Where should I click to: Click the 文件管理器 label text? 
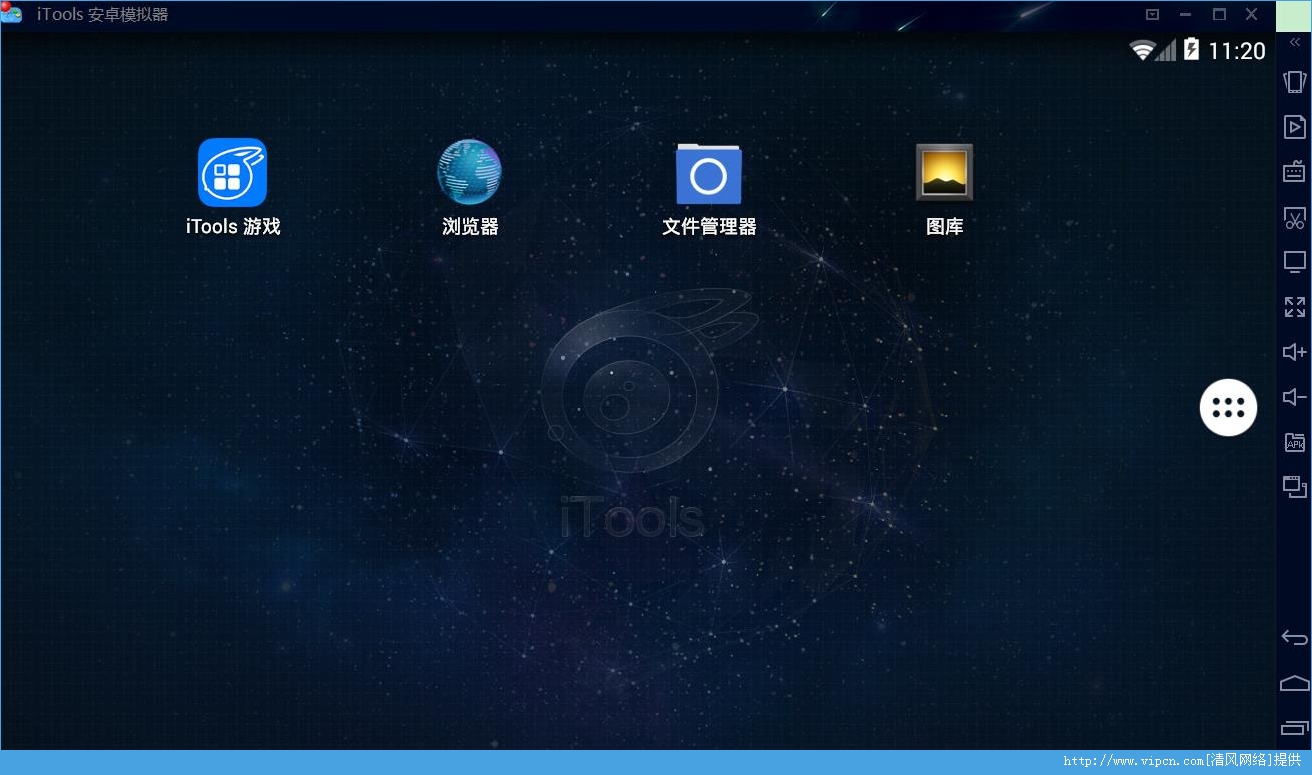(x=709, y=227)
